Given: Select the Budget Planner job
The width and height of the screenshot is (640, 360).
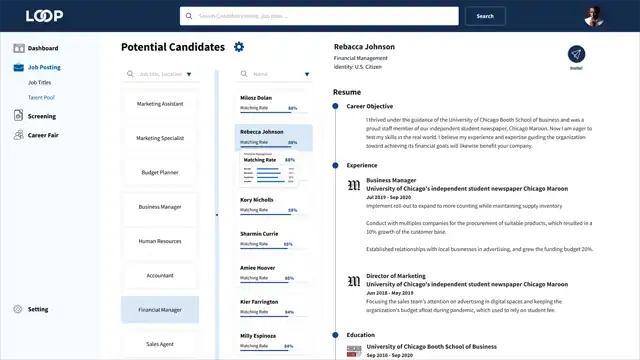Looking at the screenshot, I should coord(160,173).
